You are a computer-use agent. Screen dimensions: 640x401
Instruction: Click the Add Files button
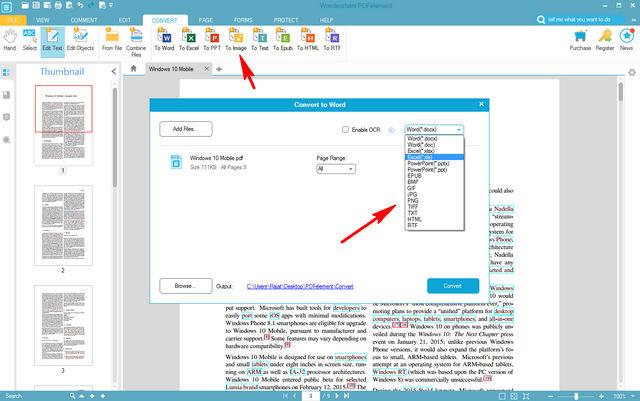pyautogui.click(x=186, y=129)
